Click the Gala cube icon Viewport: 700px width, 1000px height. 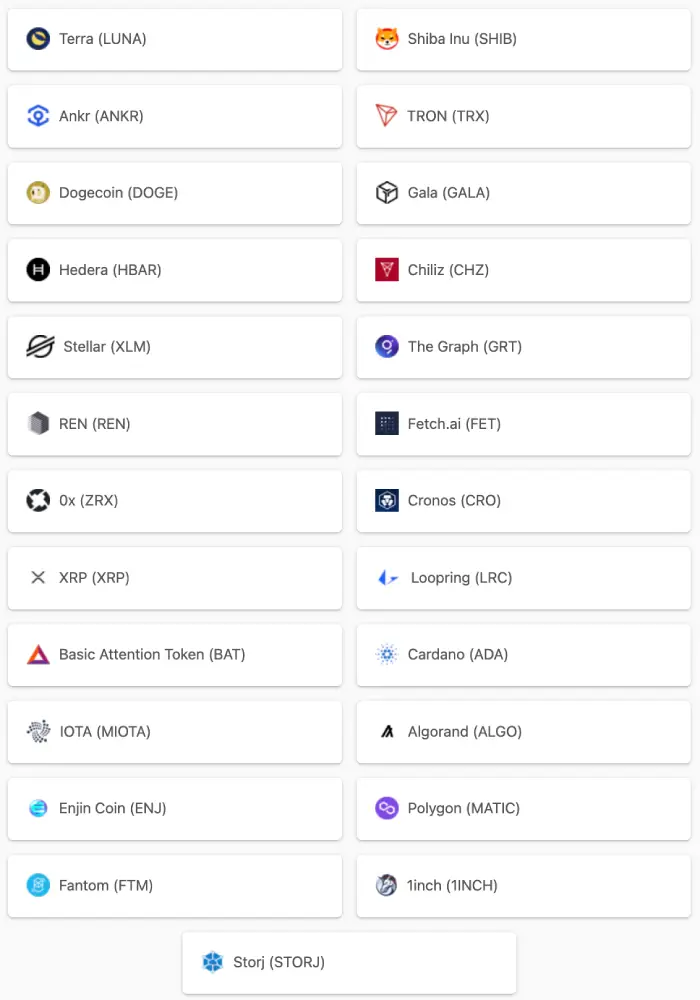pos(387,193)
